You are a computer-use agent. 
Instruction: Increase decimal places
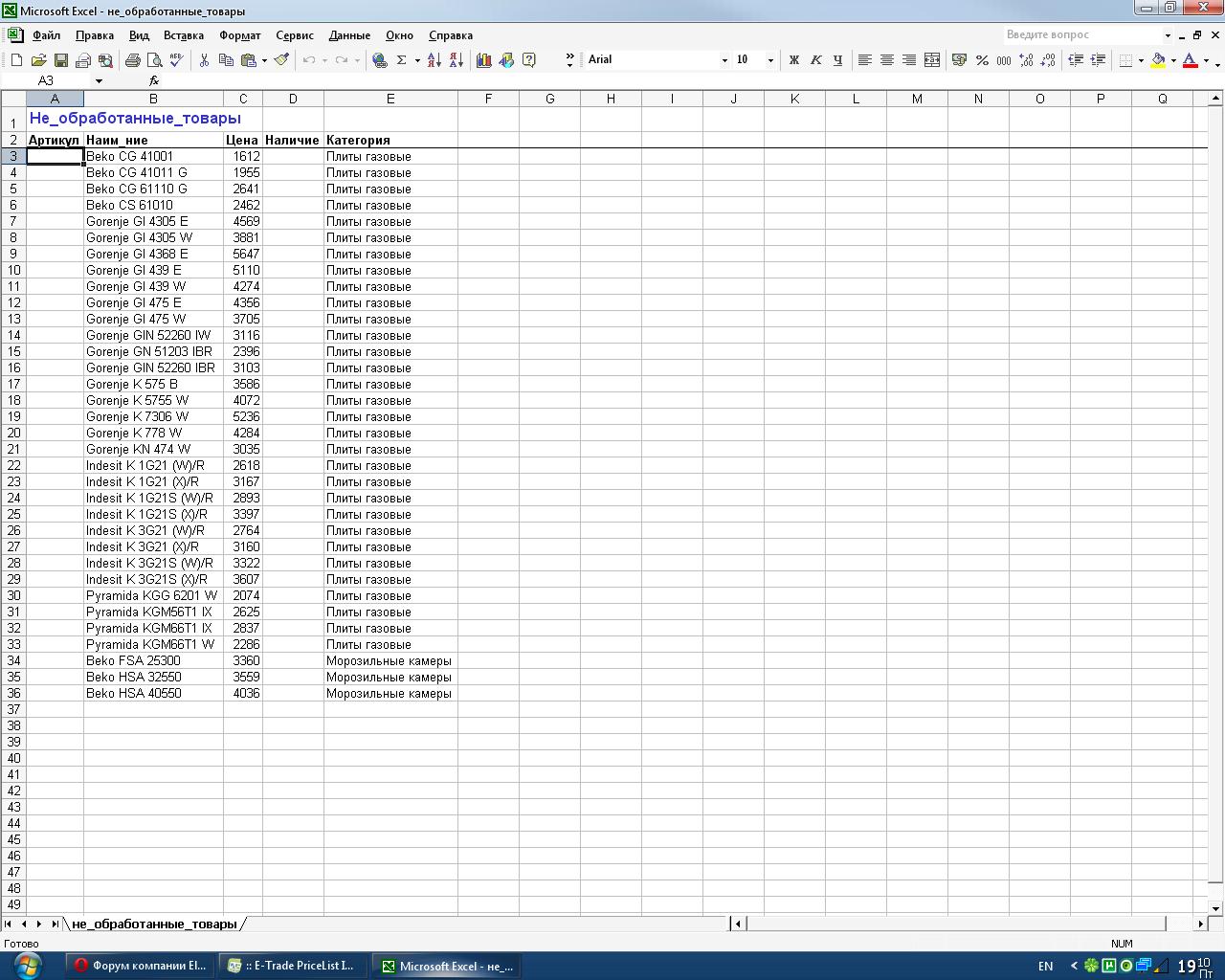point(1026,60)
